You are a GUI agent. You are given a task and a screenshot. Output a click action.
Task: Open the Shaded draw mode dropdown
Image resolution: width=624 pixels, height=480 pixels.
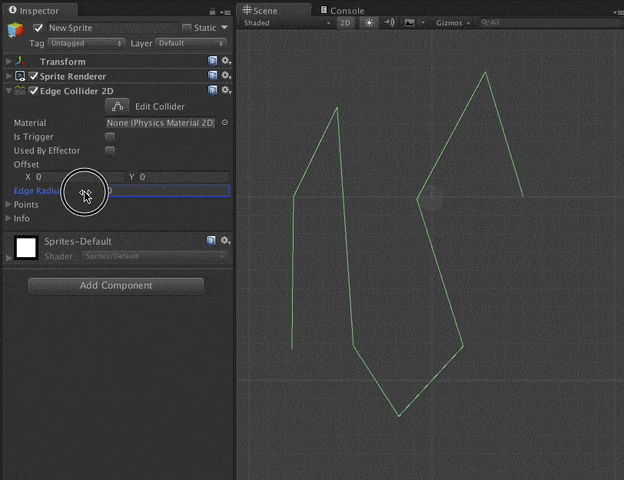(x=287, y=23)
